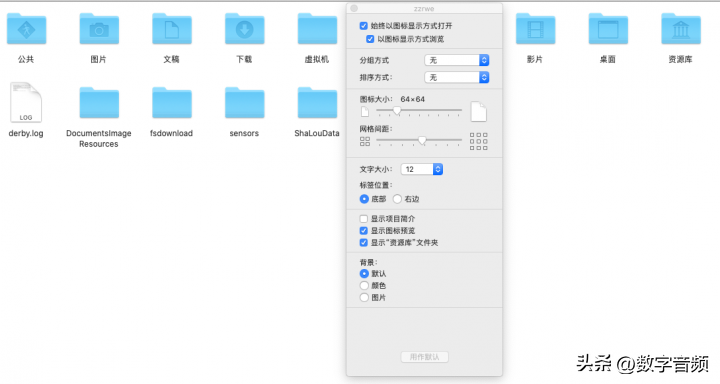720x384 pixels.
Task: Select the derby.log file icon
Action: point(26,102)
